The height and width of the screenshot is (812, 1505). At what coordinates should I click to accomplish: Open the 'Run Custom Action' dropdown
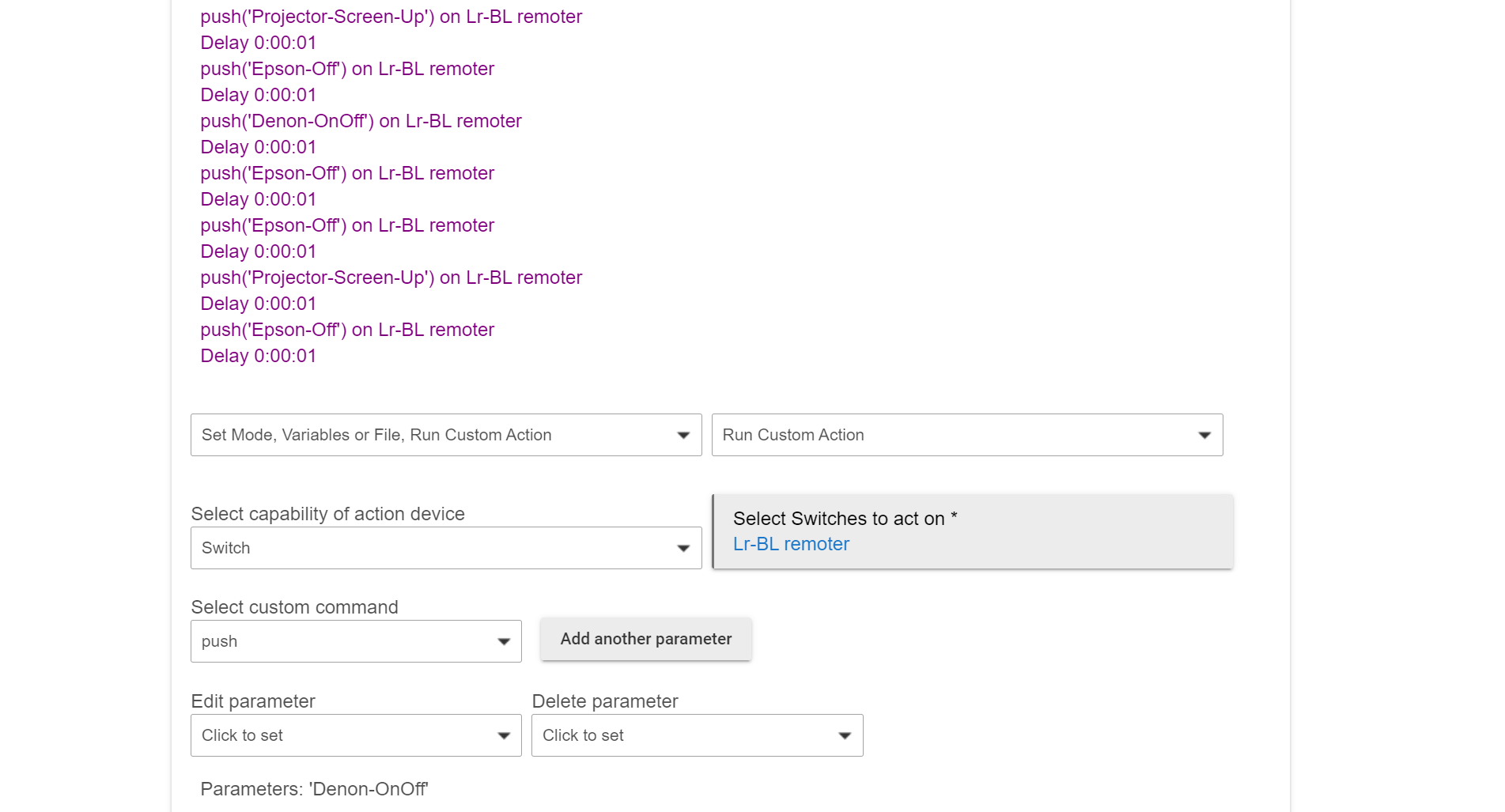click(x=967, y=435)
